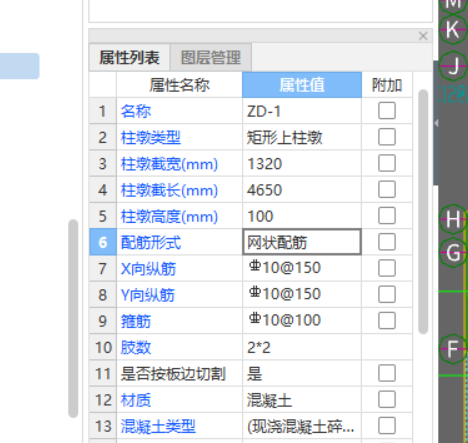This screenshot has height=443, width=468.
Task: Click the 属性名称 column header
Action: (x=179, y=85)
